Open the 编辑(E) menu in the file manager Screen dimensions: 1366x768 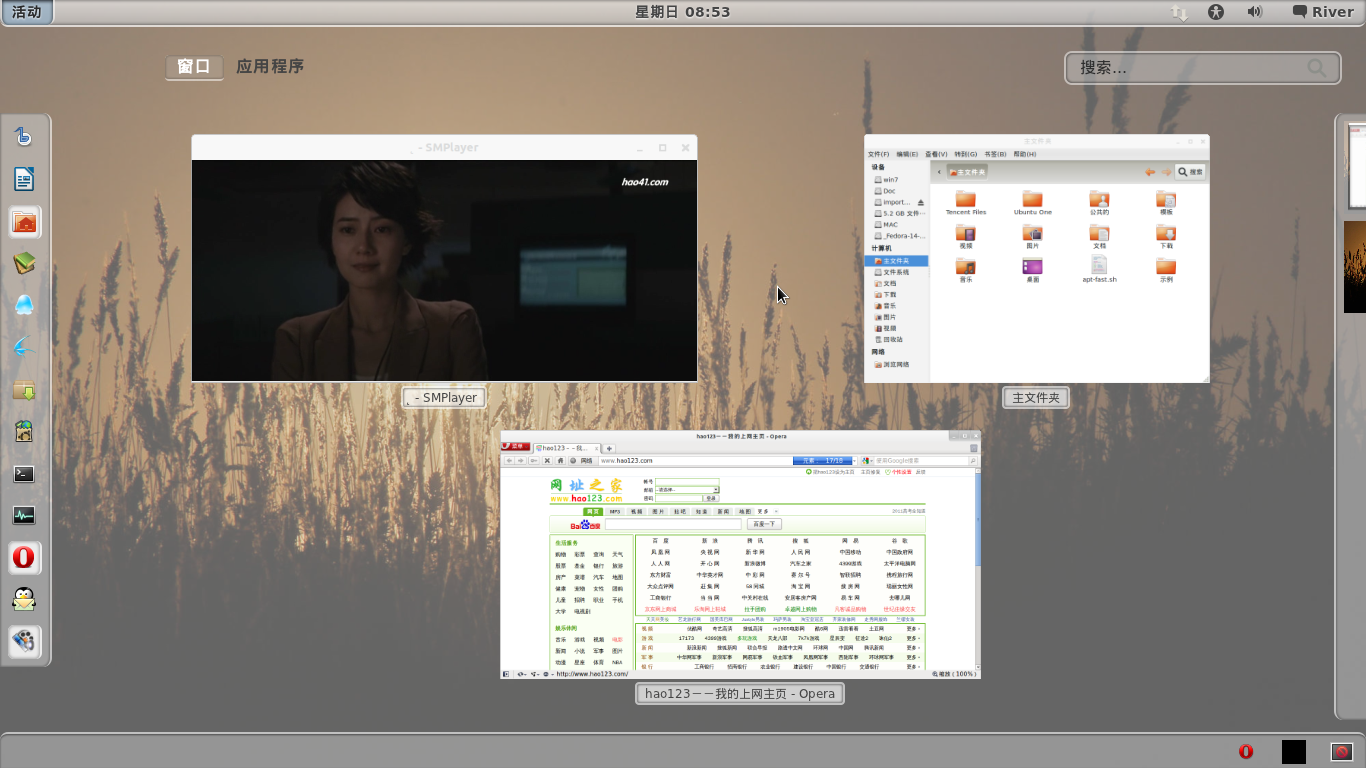[907, 154]
